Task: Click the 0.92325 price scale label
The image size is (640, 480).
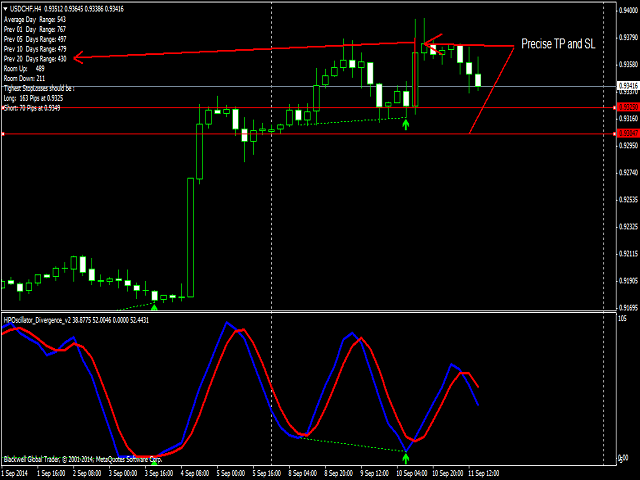Action: pyautogui.click(x=629, y=227)
